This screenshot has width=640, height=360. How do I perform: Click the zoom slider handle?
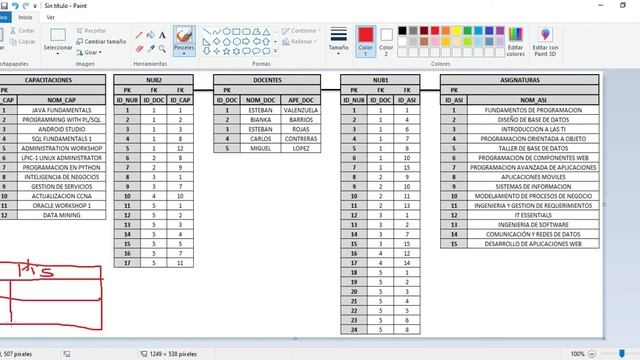click(622, 353)
